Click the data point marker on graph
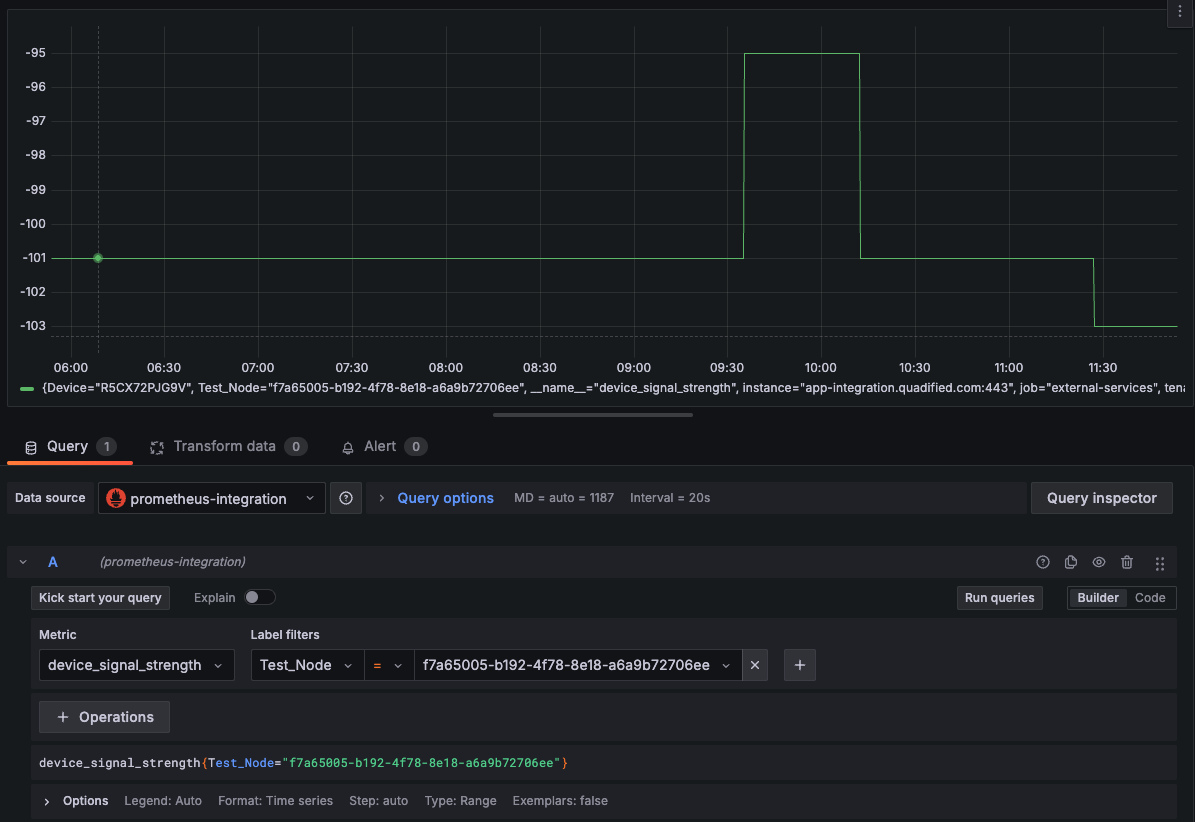 point(98,258)
